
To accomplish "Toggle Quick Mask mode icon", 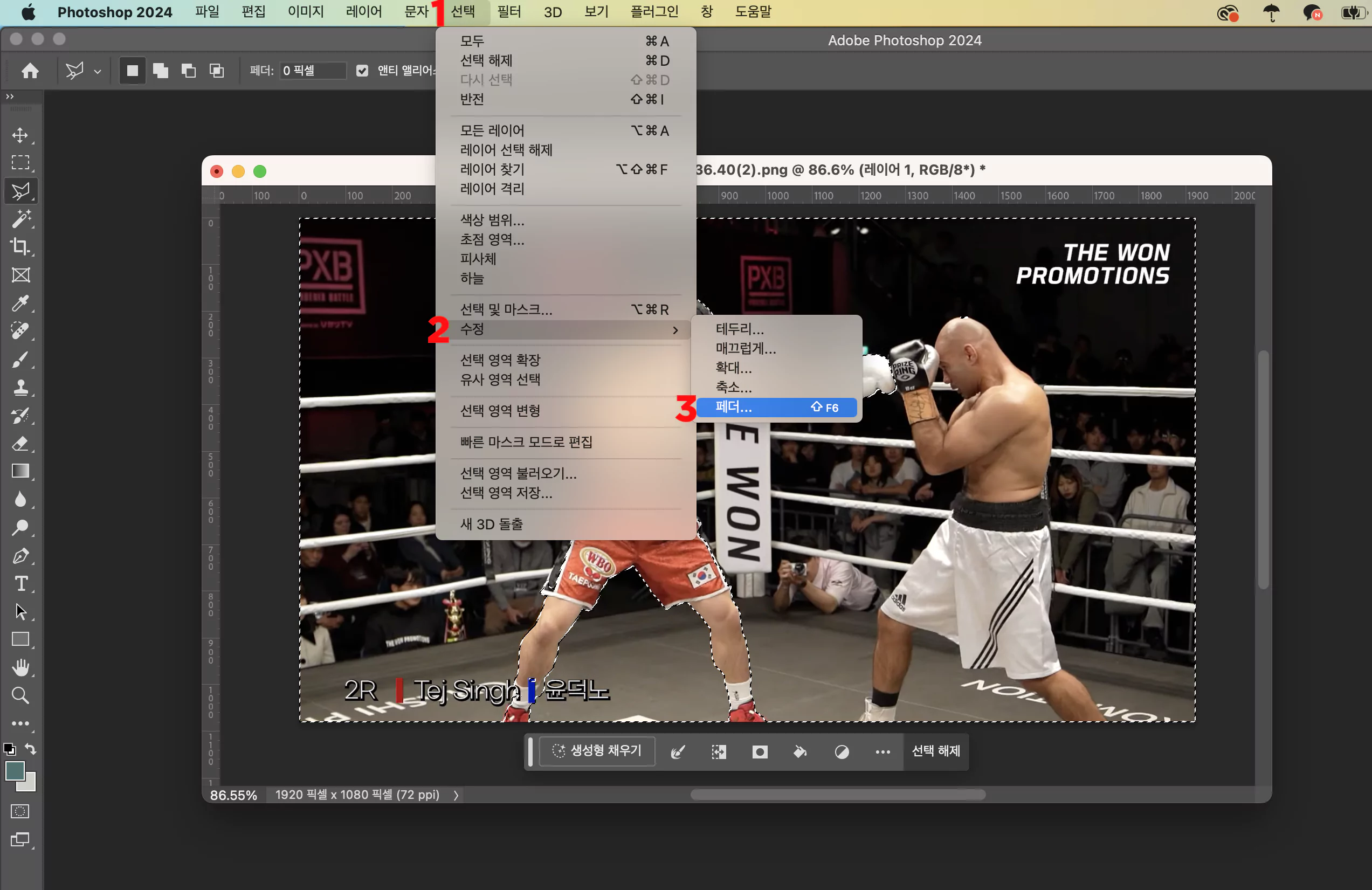I will [x=20, y=812].
